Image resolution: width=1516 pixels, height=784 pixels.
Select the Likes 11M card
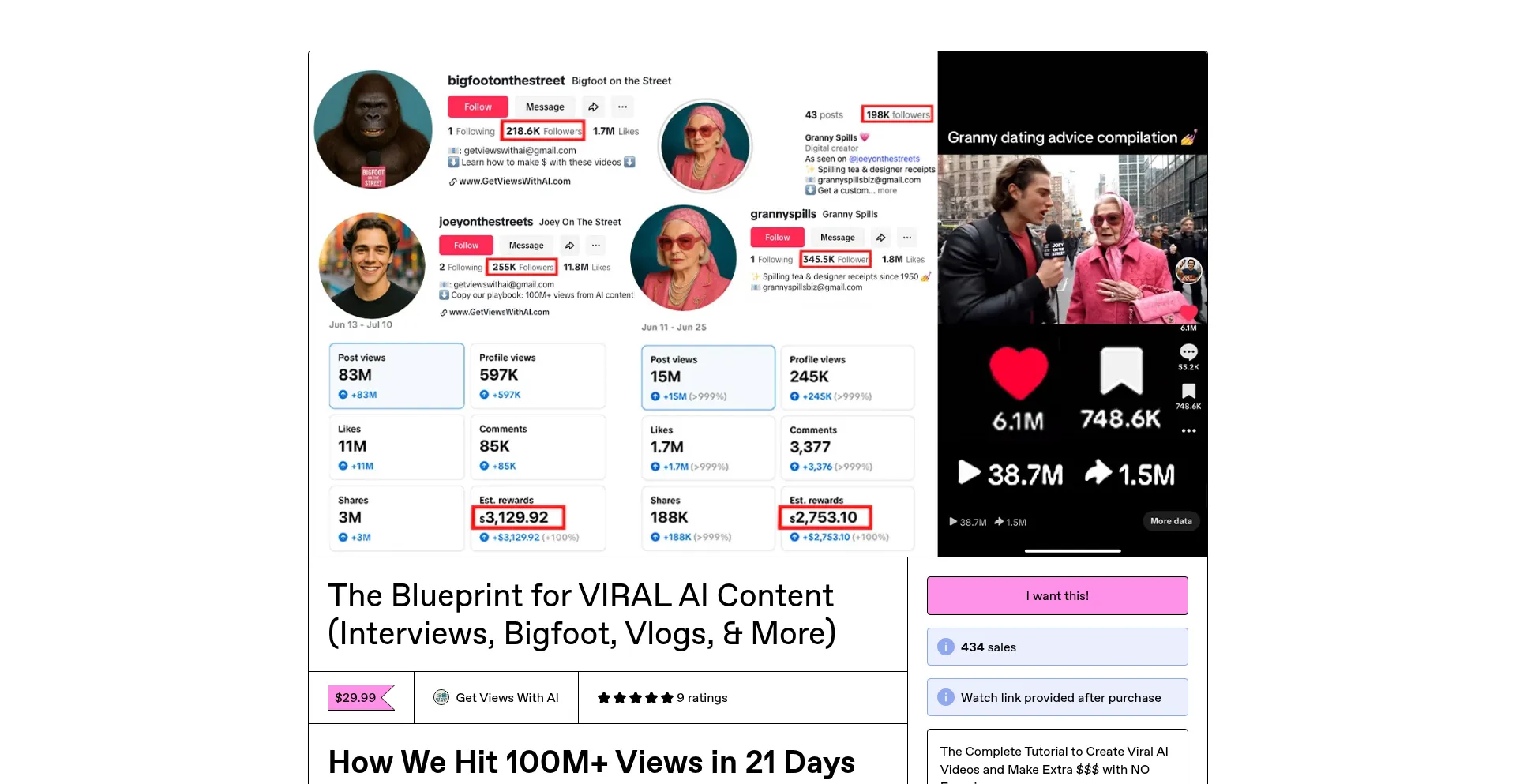click(396, 447)
